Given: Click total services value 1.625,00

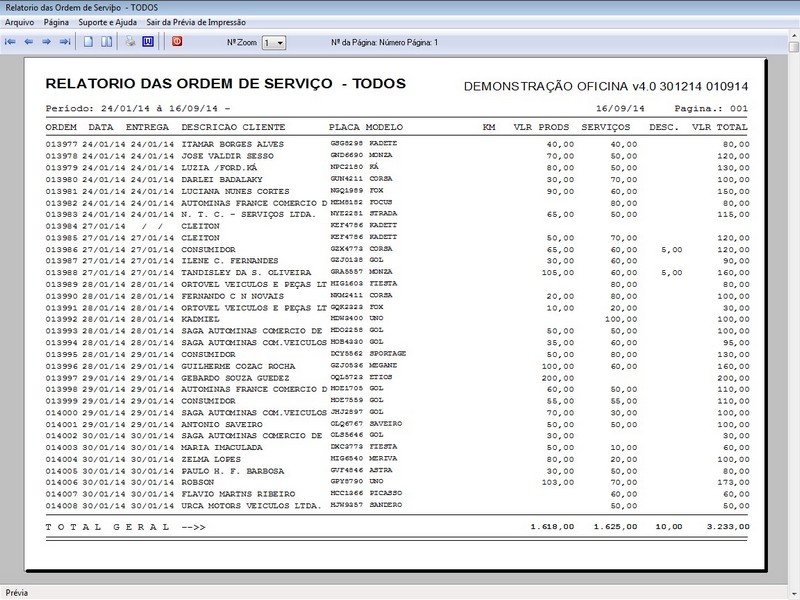Looking at the screenshot, I should pyautogui.click(x=615, y=527).
